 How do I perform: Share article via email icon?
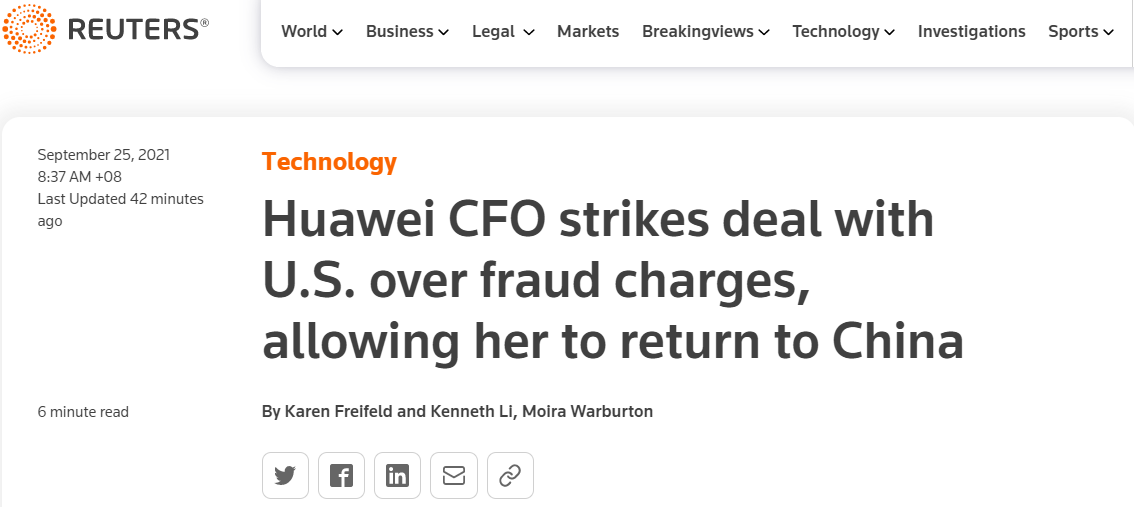(x=454, y=476)
